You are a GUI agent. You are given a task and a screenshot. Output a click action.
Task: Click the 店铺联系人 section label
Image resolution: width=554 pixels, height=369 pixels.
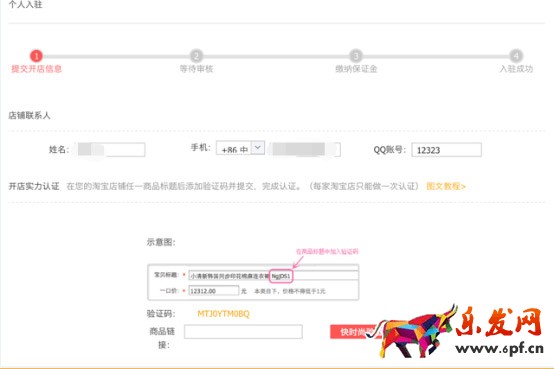[29, 116]
